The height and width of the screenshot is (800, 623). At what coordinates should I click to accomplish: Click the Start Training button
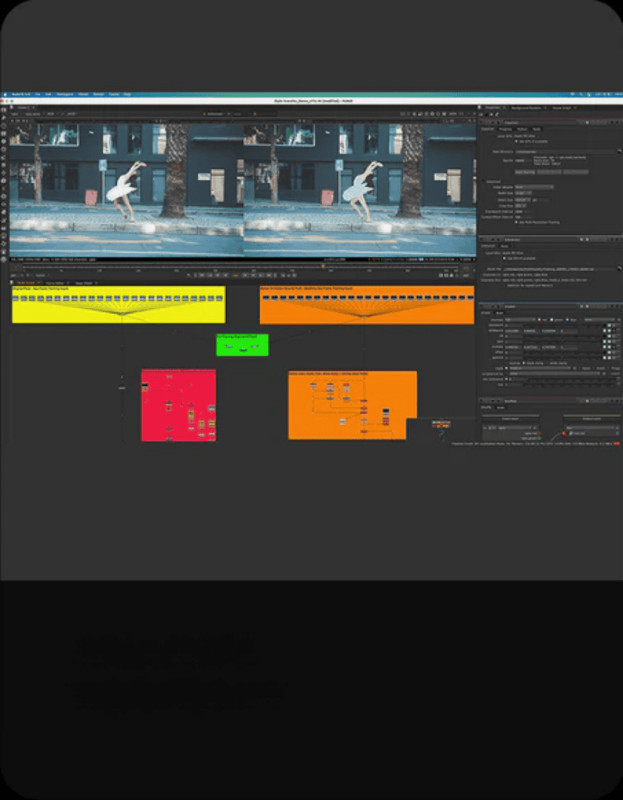pos(524,171)
